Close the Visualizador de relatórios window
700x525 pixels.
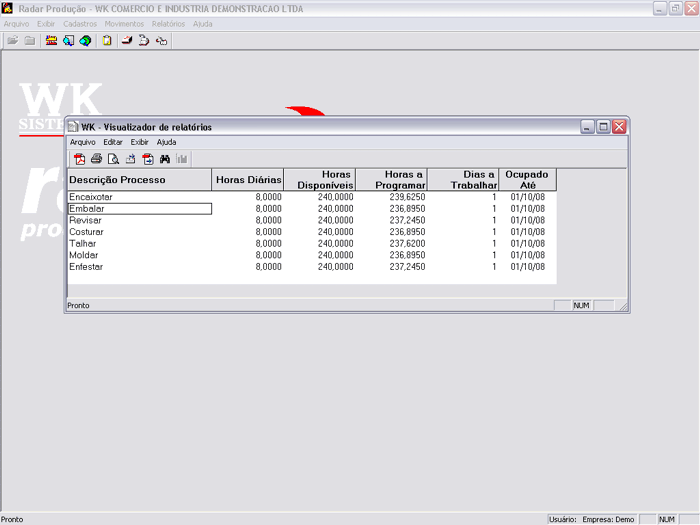(619, 127)
